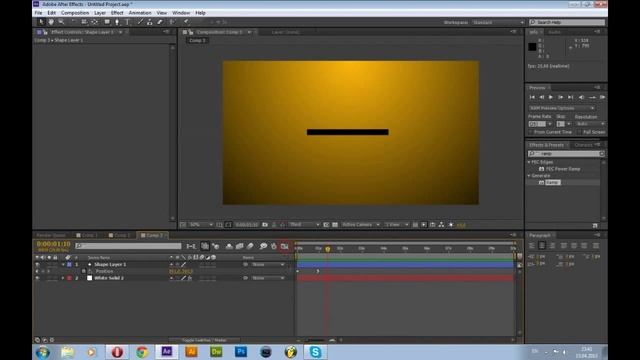The width and height of the screenshot is (640, 360).
Task: Click Toggle Switches / Modes button
Action: pos(204,340)
